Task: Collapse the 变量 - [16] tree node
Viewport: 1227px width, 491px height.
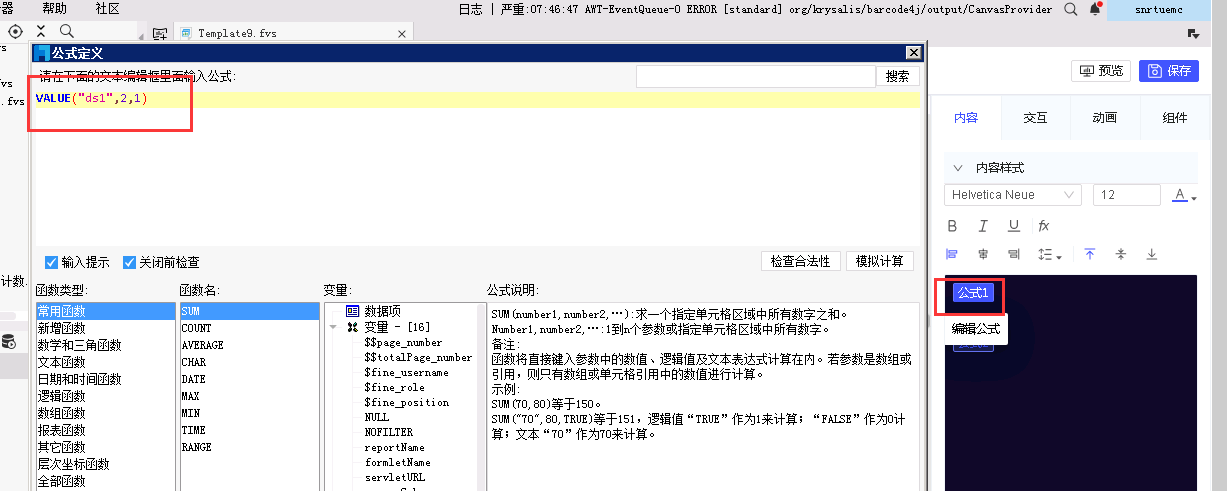Action: (333, 327)
